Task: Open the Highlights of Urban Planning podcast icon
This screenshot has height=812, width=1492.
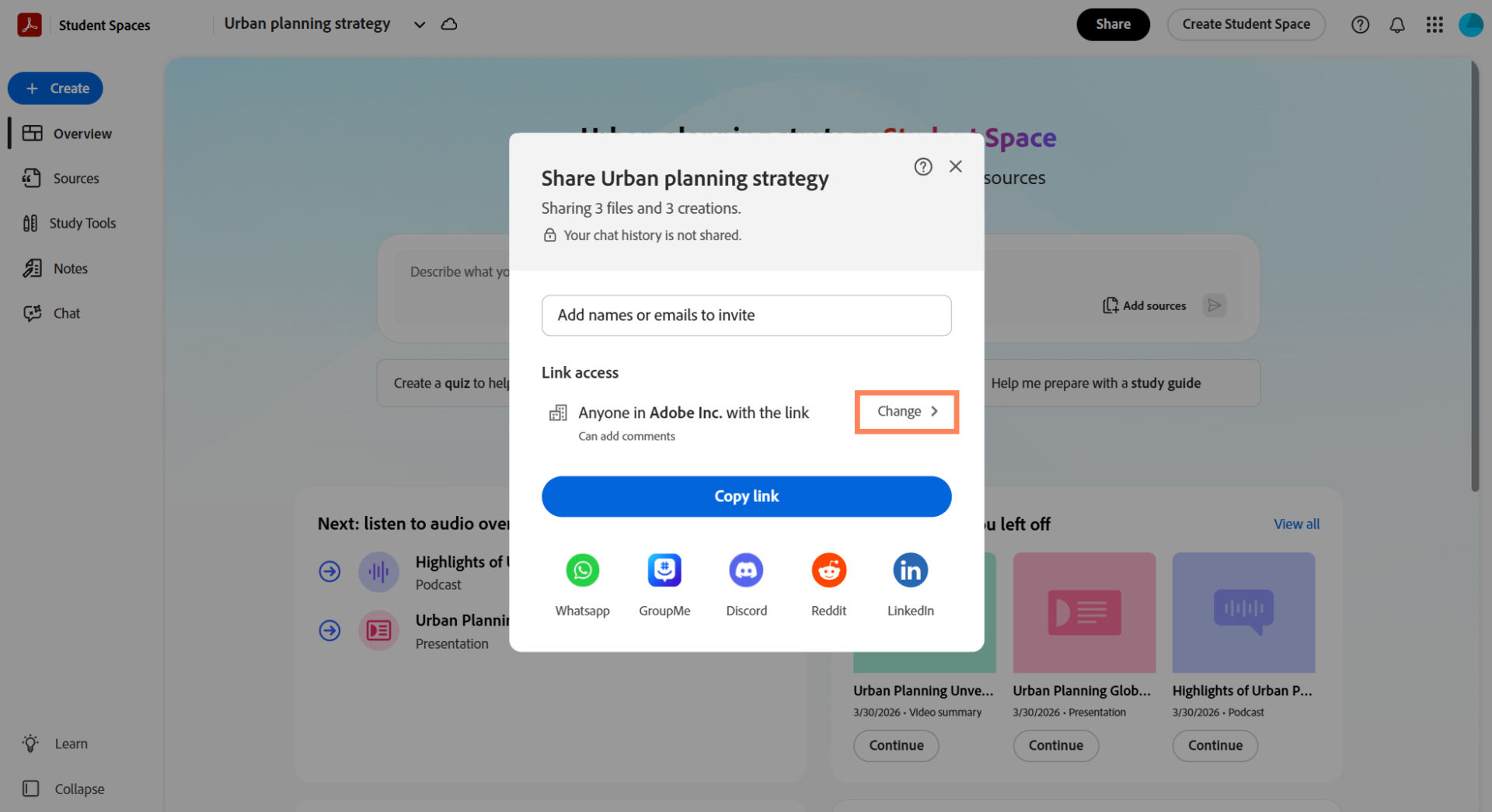Action: [x=378, y=571]
